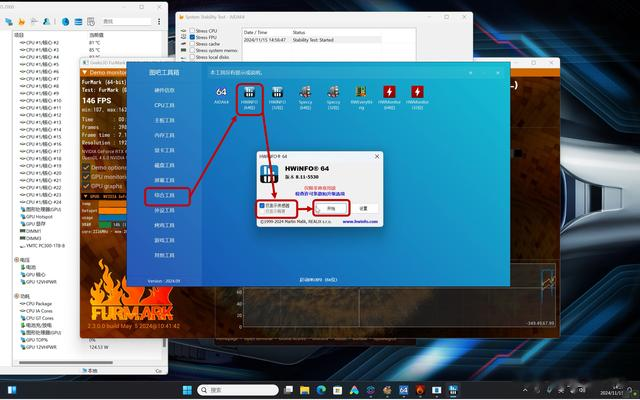Switch to FurMark flame icon on taskbar
The image size is (640, 400).
coord(420,390)
